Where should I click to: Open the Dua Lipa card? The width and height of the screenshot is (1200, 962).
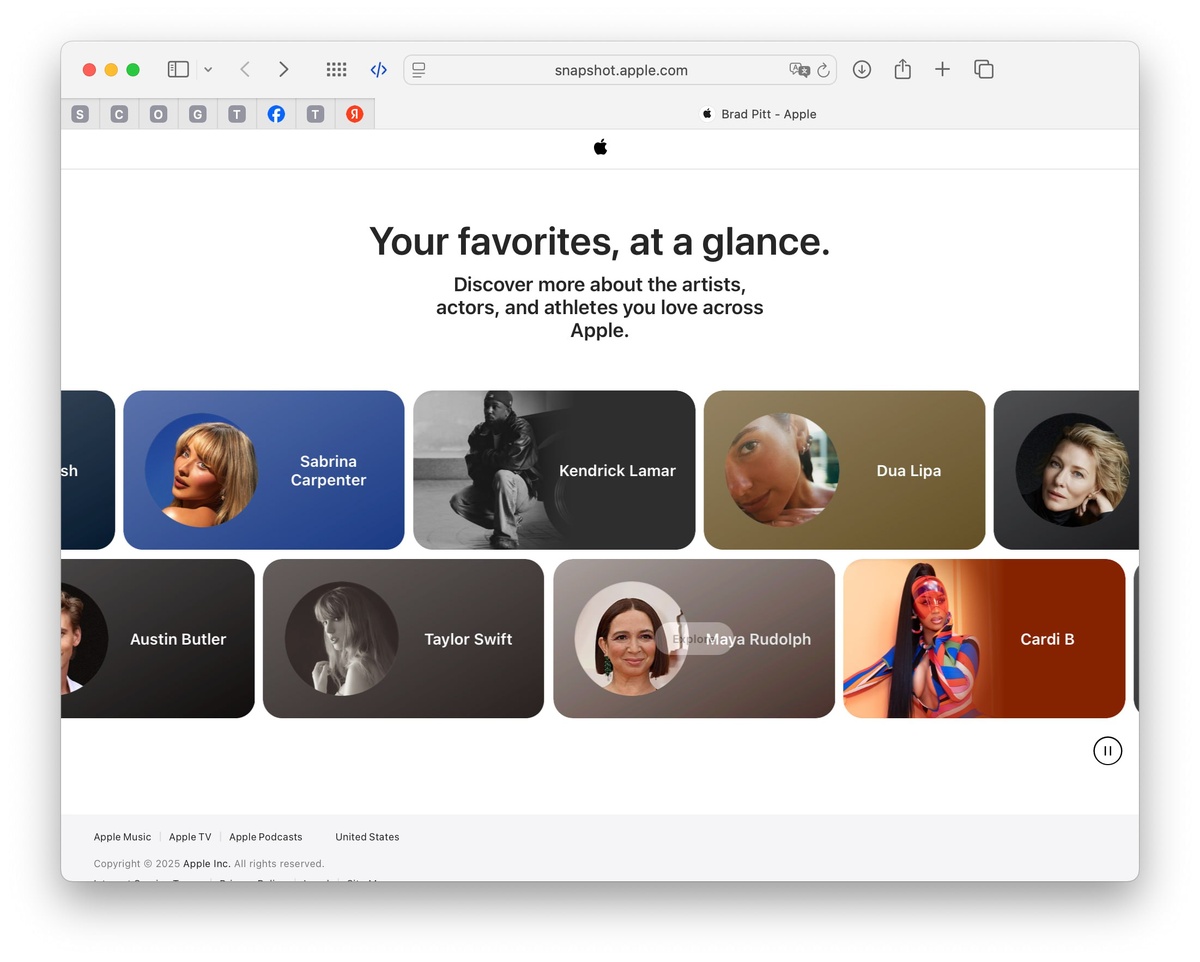[844, 470]
